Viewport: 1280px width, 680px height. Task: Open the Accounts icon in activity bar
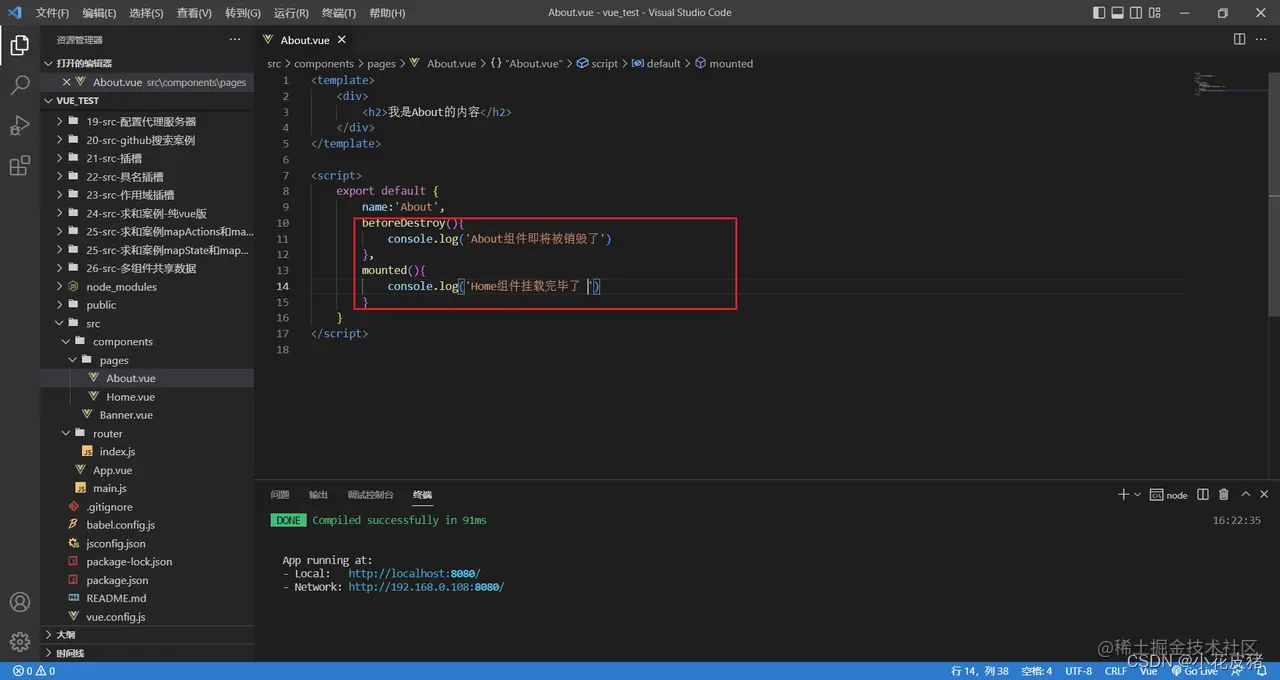(19, 602)
